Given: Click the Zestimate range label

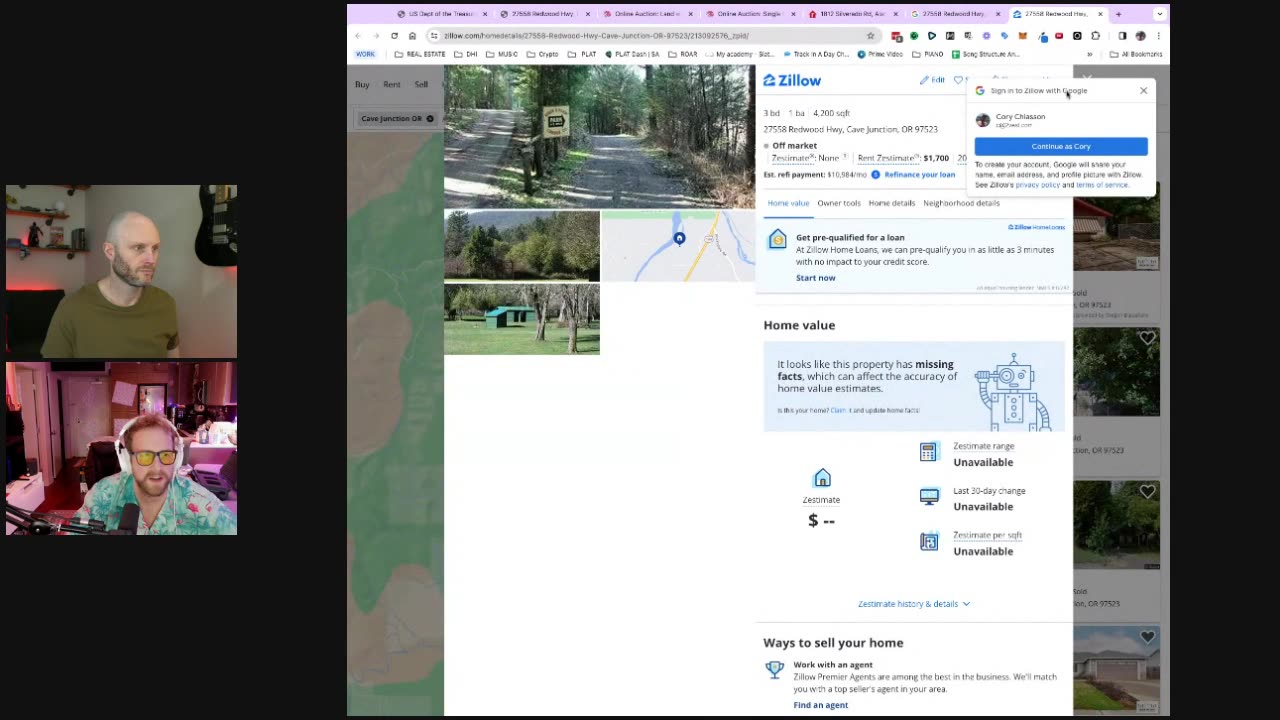Looking at the screenshot, I should (x=983, y=446).
